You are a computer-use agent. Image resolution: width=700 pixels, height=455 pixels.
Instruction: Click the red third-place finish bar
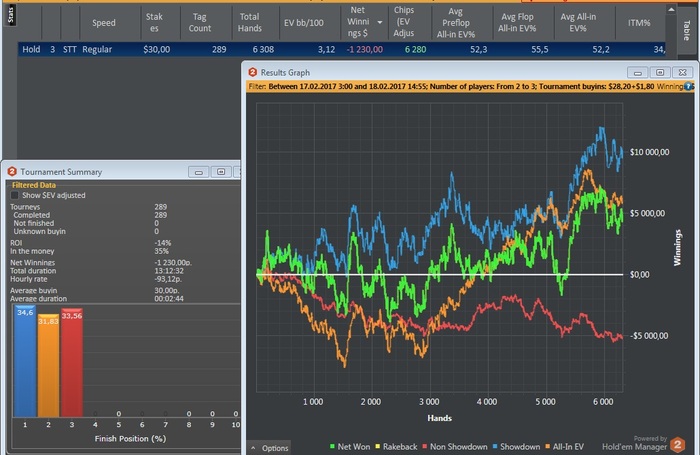[x=72, y=363]
